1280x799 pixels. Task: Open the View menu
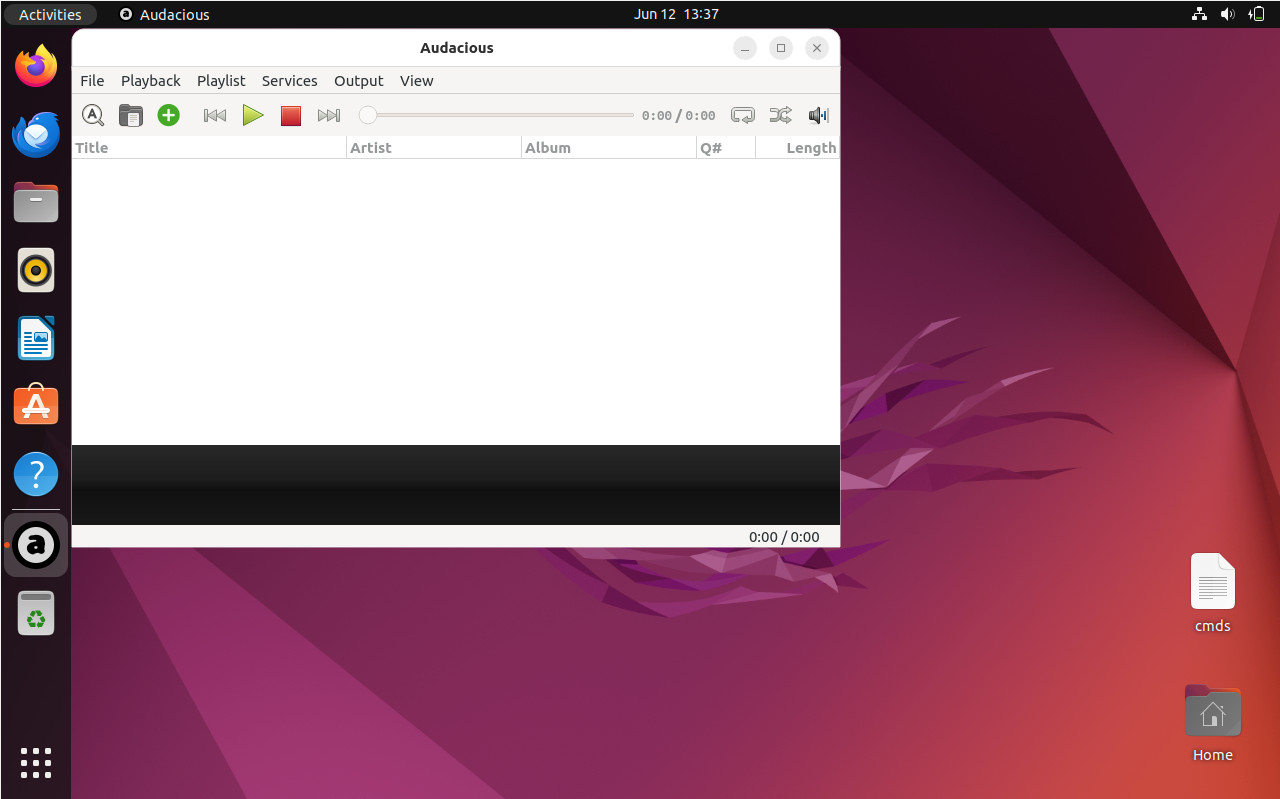pyautogui.click(x=417, y=81)
